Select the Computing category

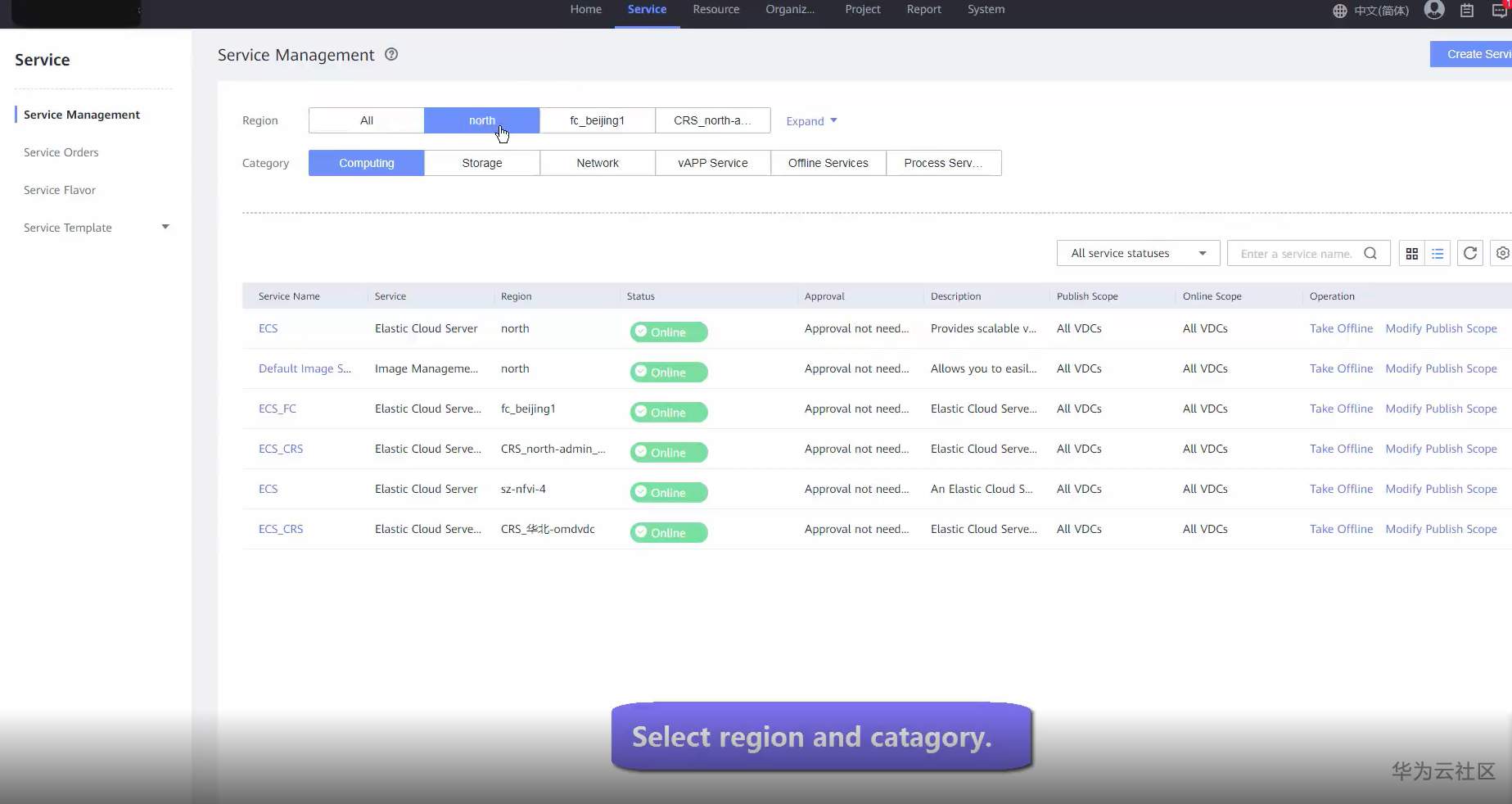pyautogui.click(x=367, y=163)
